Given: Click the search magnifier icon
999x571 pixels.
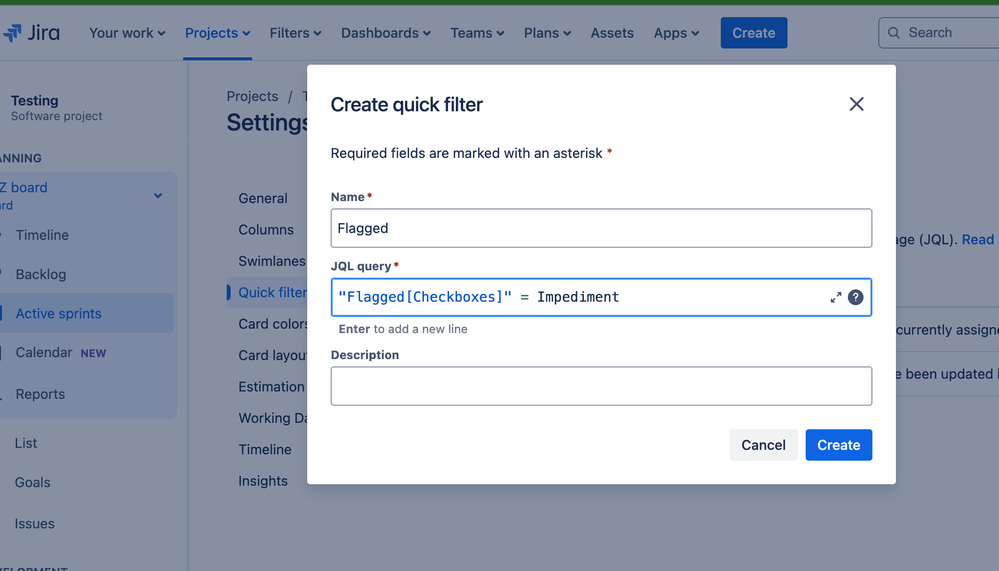Looking at the screenshot, I should pos(894,33).
